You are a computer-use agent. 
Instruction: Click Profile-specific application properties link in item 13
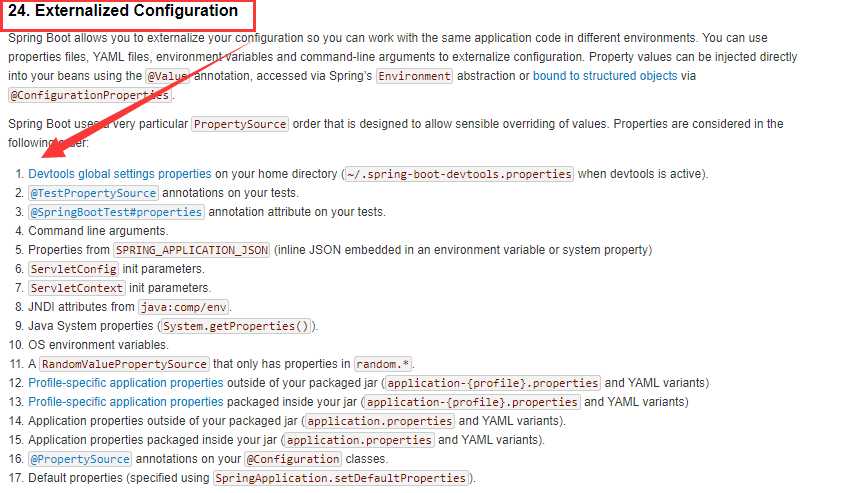[x=126, y=402]
